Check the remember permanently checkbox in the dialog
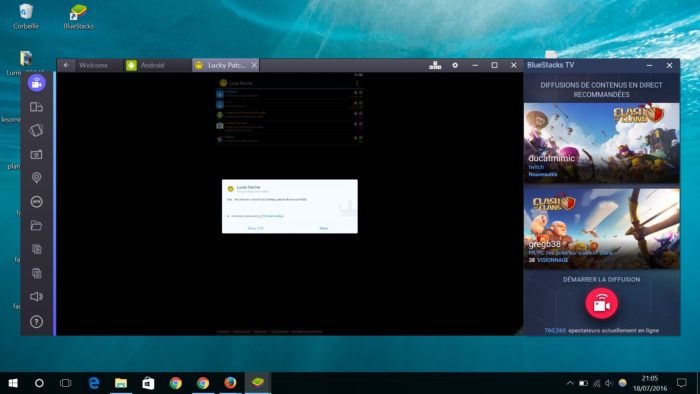700x394 pixels. (228, 216)
